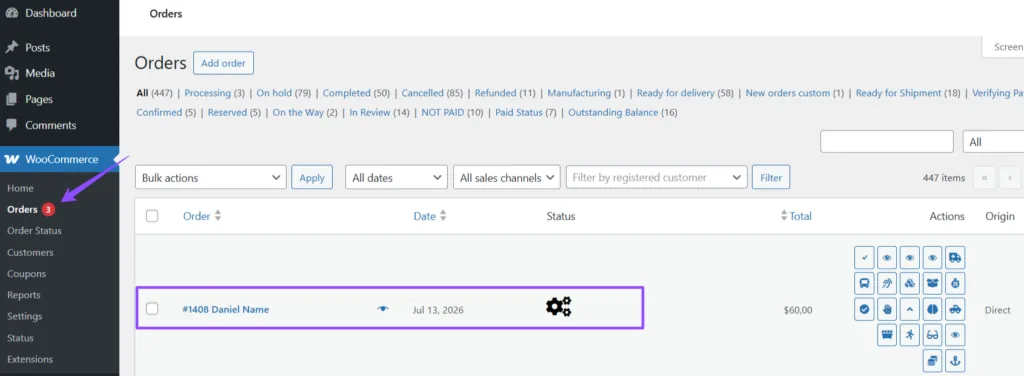Viewport: 1024px width, 376px height.
Task: Click the Jul 13, 2026 date
Action: click(438, 310)
